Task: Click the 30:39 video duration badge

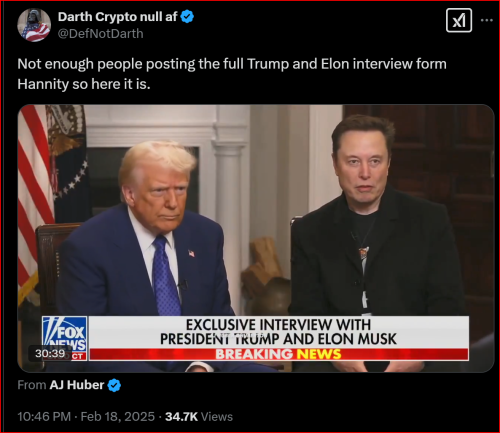Action: (x=50, y=353)
